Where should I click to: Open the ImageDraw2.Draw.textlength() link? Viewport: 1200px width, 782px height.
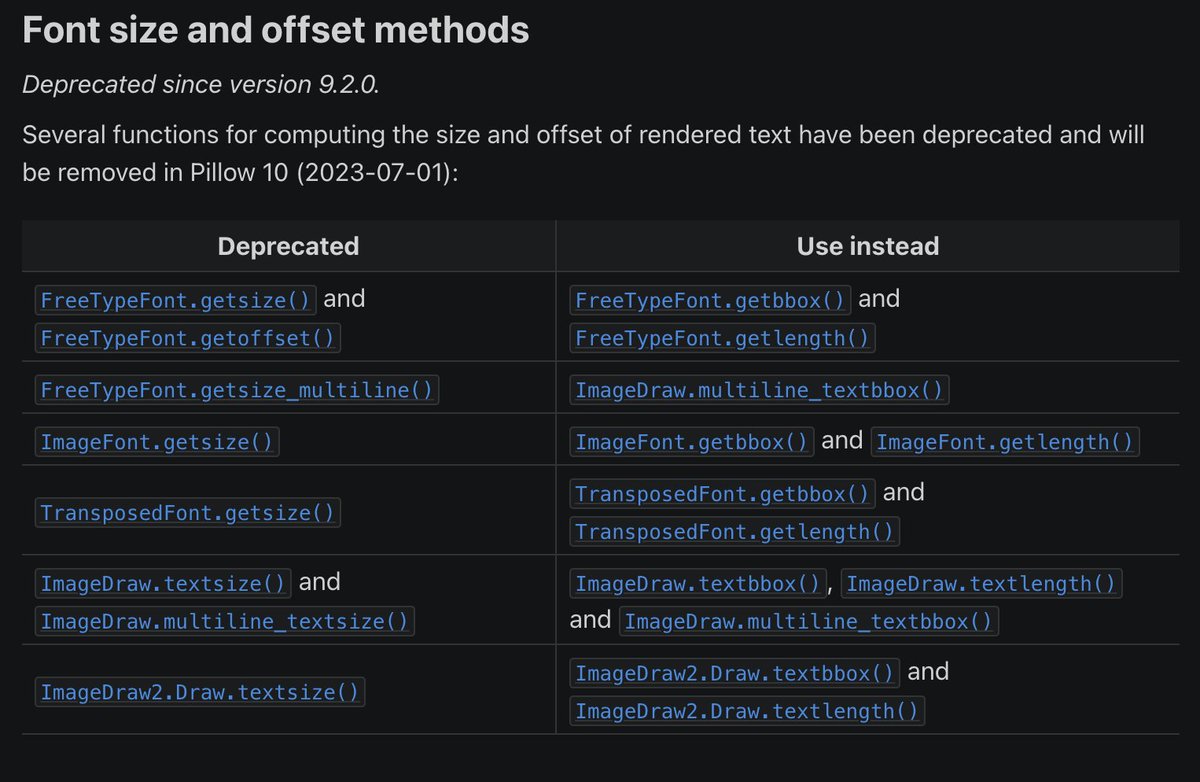pyautogui.click(x=747, y=711)
